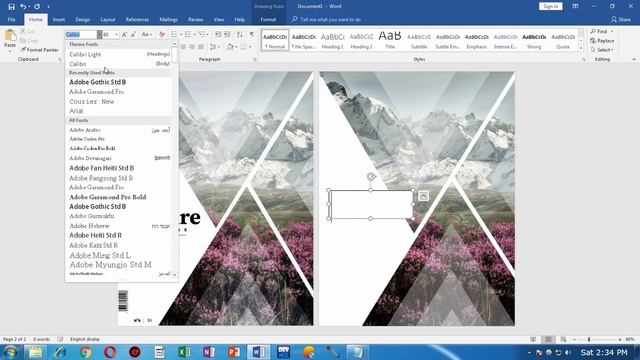Open the Paragraph dialog launcher

[255, 60]
